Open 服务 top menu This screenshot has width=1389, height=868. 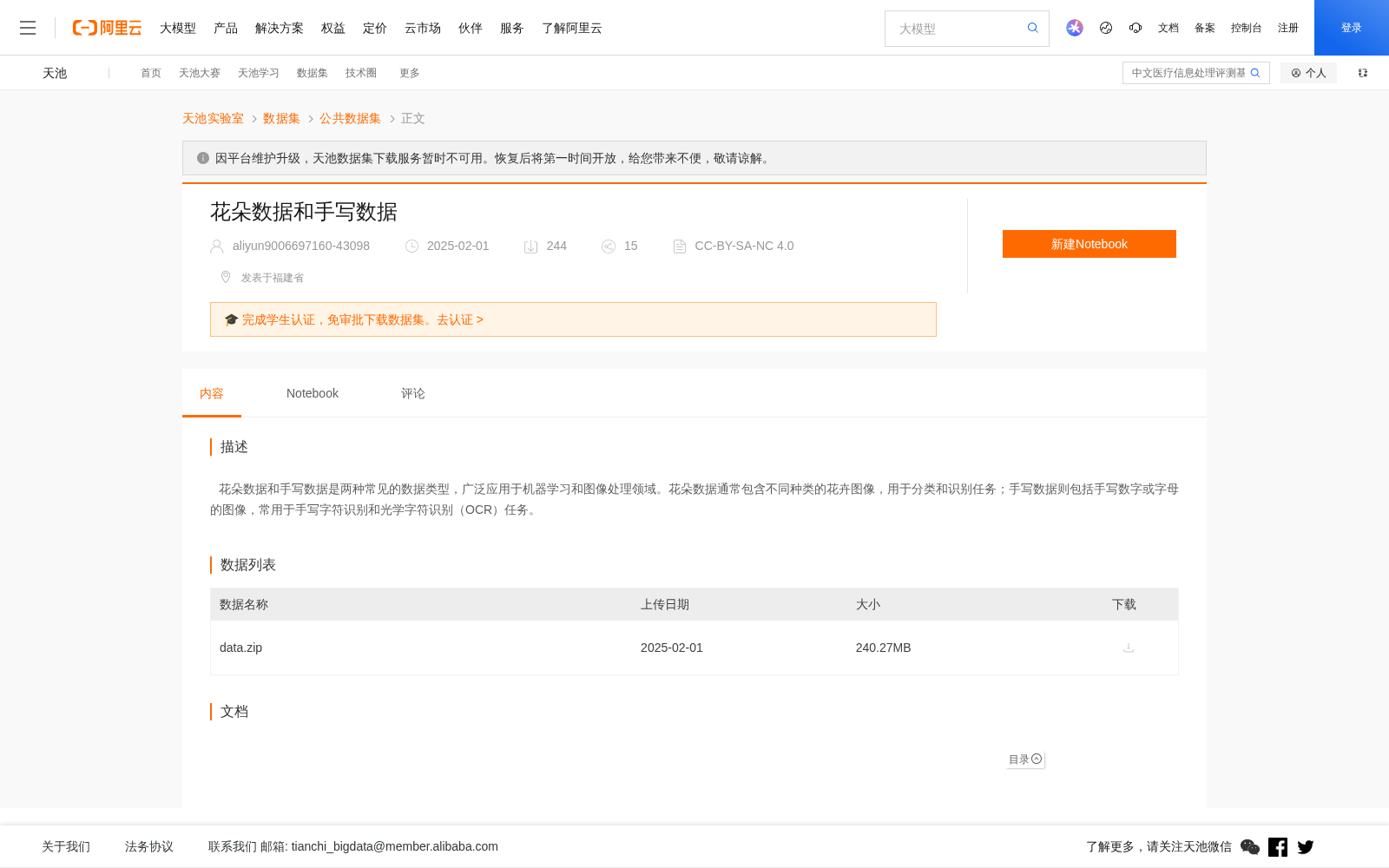coord(512,28)
